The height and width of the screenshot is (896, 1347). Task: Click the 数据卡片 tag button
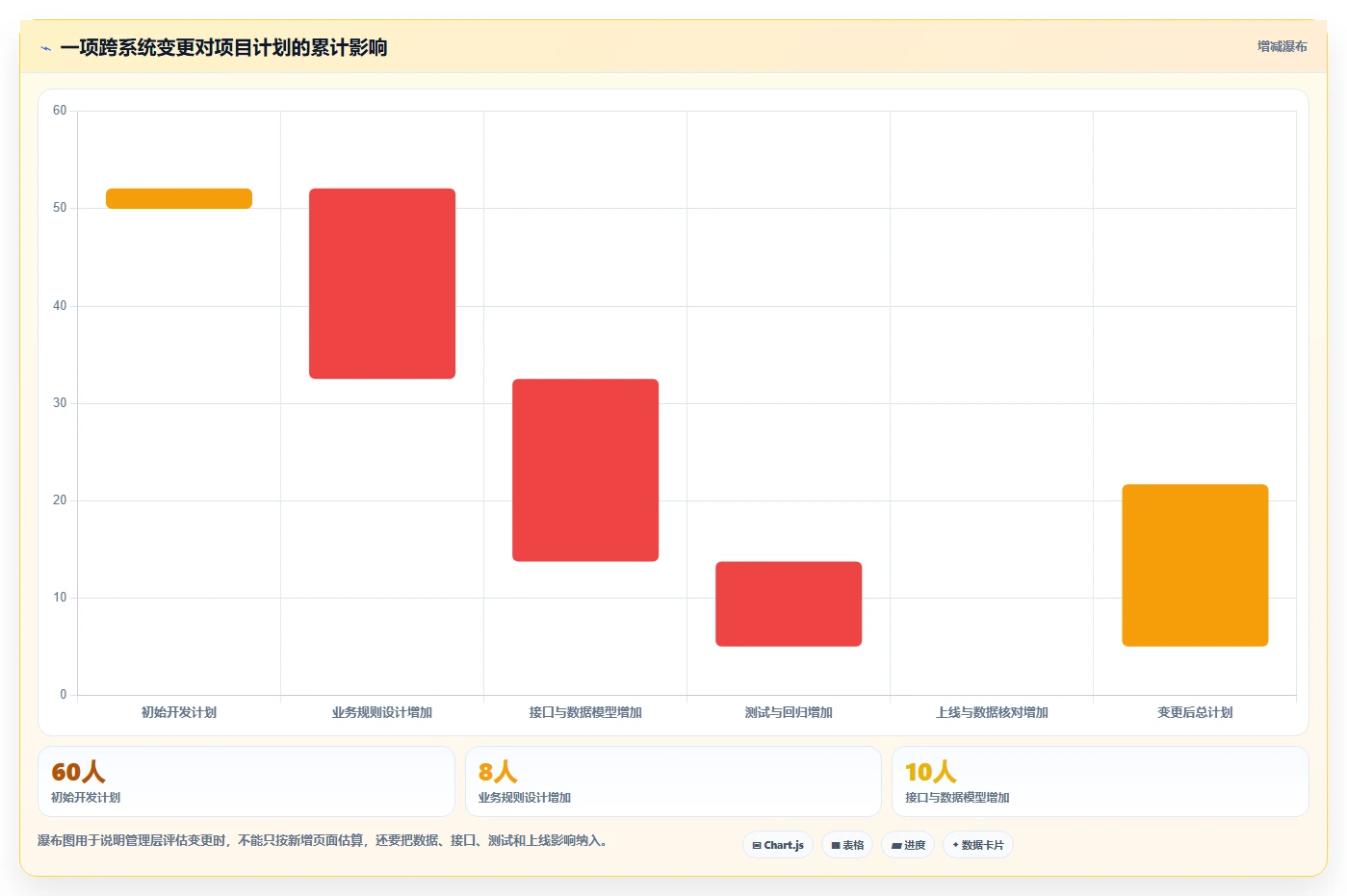click(978, 845)
